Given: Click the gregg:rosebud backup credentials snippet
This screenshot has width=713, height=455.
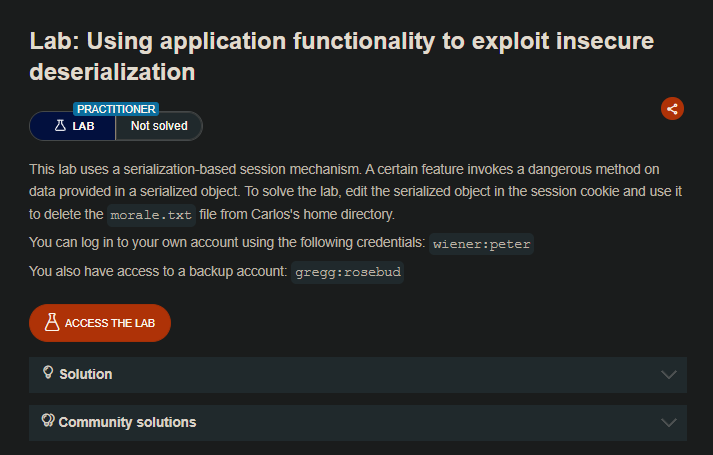Looking at the screenshot, I should (x=348, y=272).
